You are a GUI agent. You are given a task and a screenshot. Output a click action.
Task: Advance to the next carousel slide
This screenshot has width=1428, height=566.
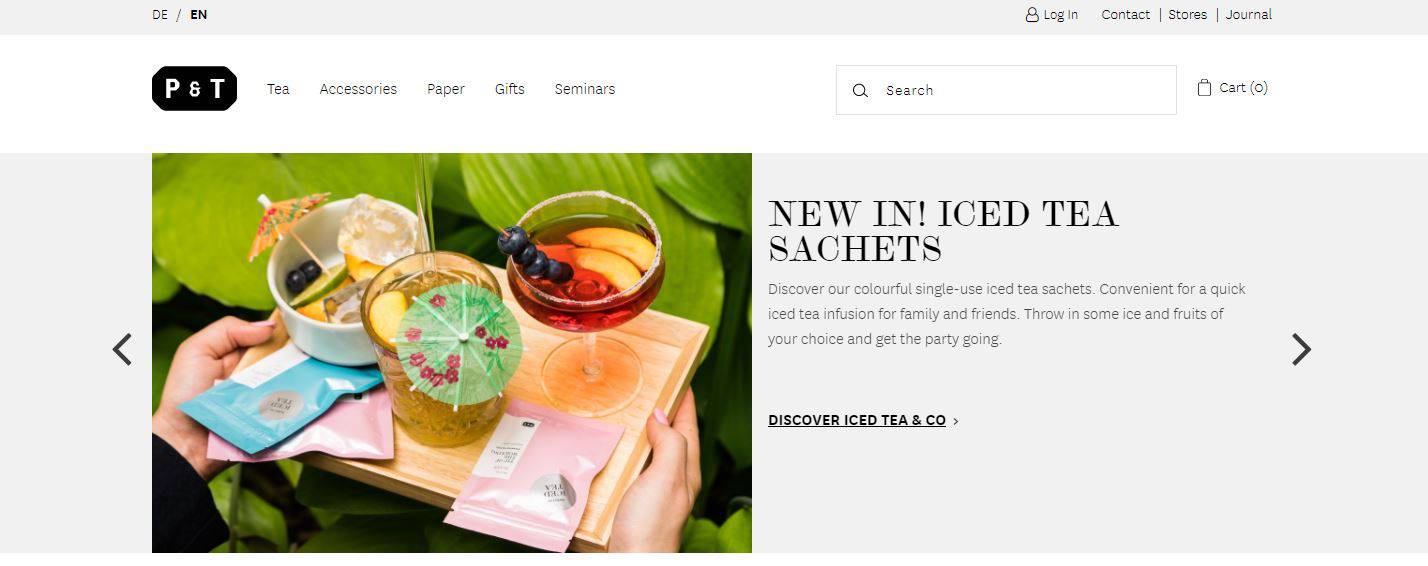point(1300,349)
